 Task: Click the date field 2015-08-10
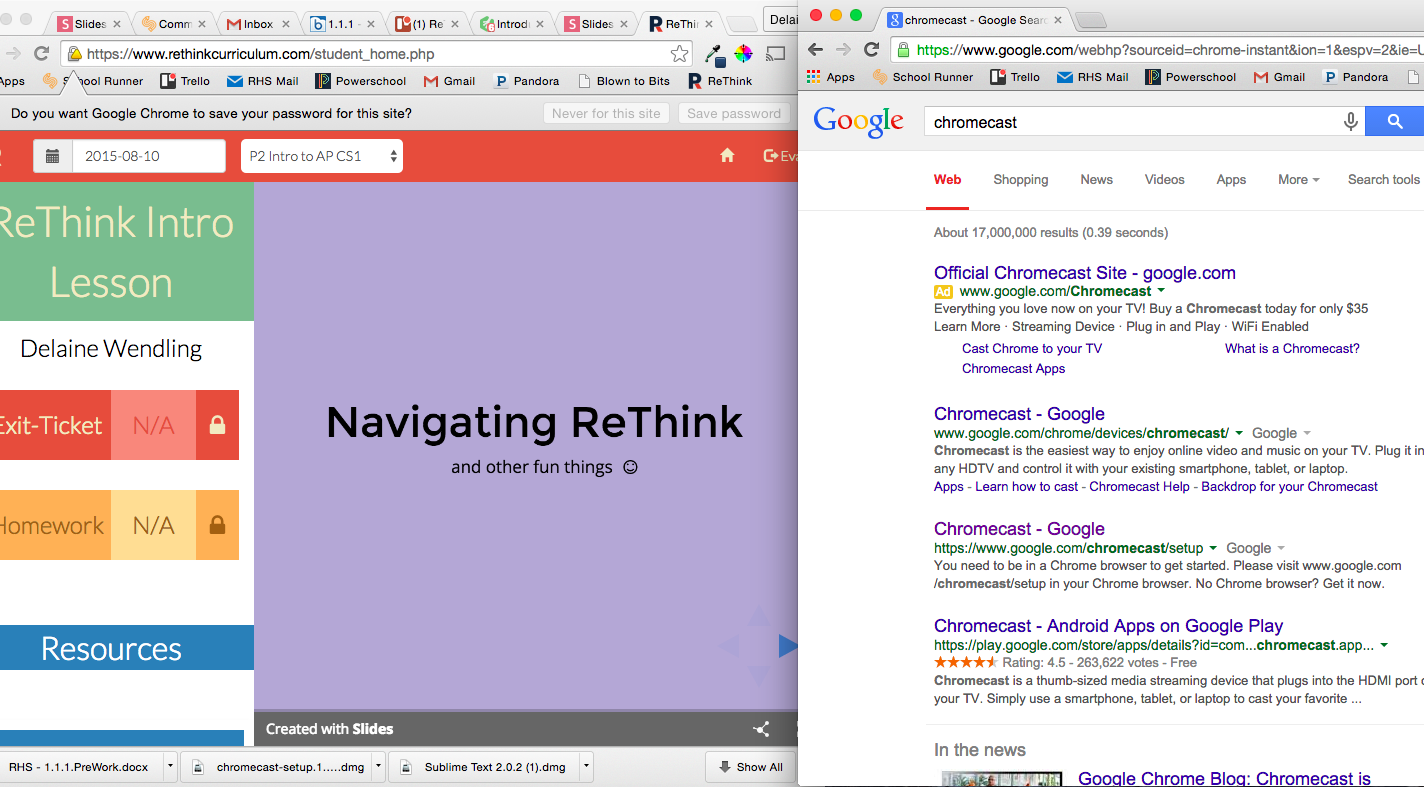[x=148, y=156]
